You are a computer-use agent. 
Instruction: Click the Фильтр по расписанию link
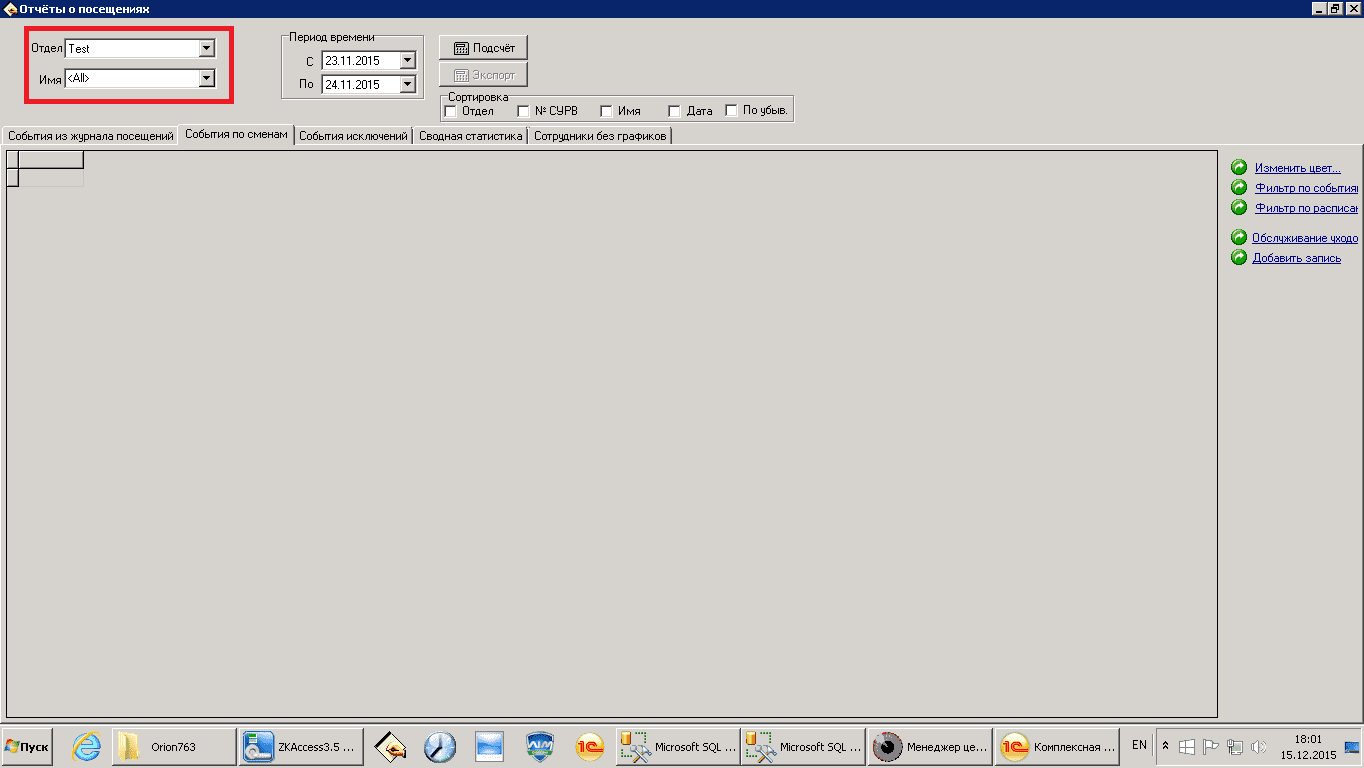(x=1305, y=208)
